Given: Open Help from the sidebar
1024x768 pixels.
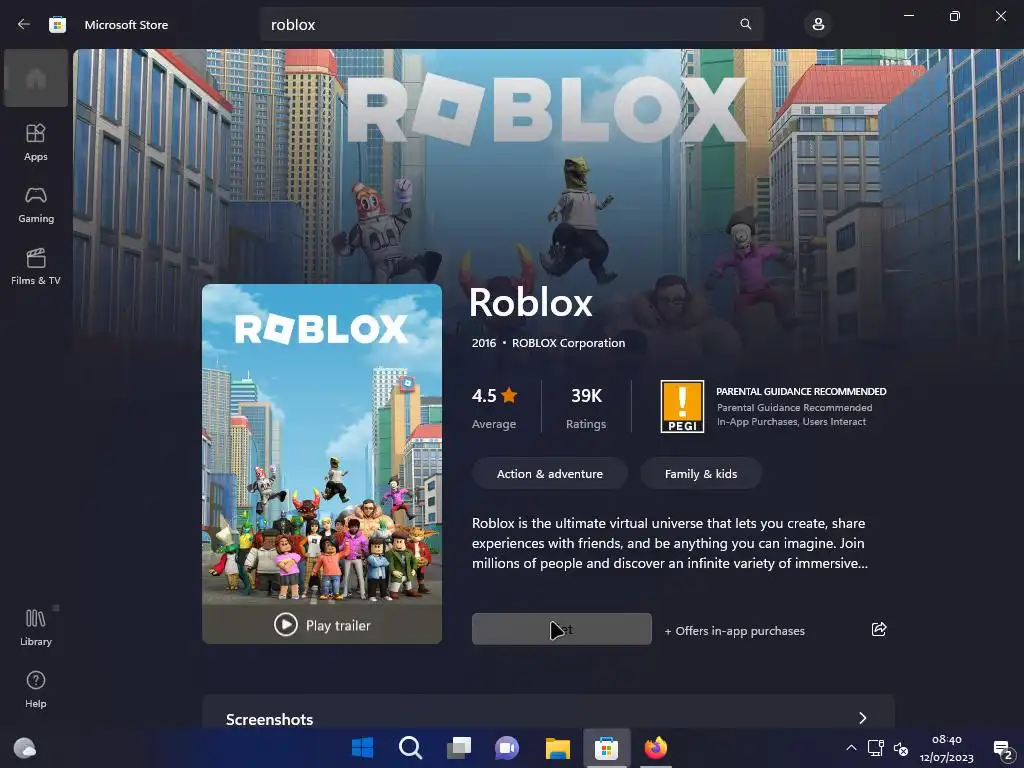Looking at the screenshot, I should (x=36, y=689).
